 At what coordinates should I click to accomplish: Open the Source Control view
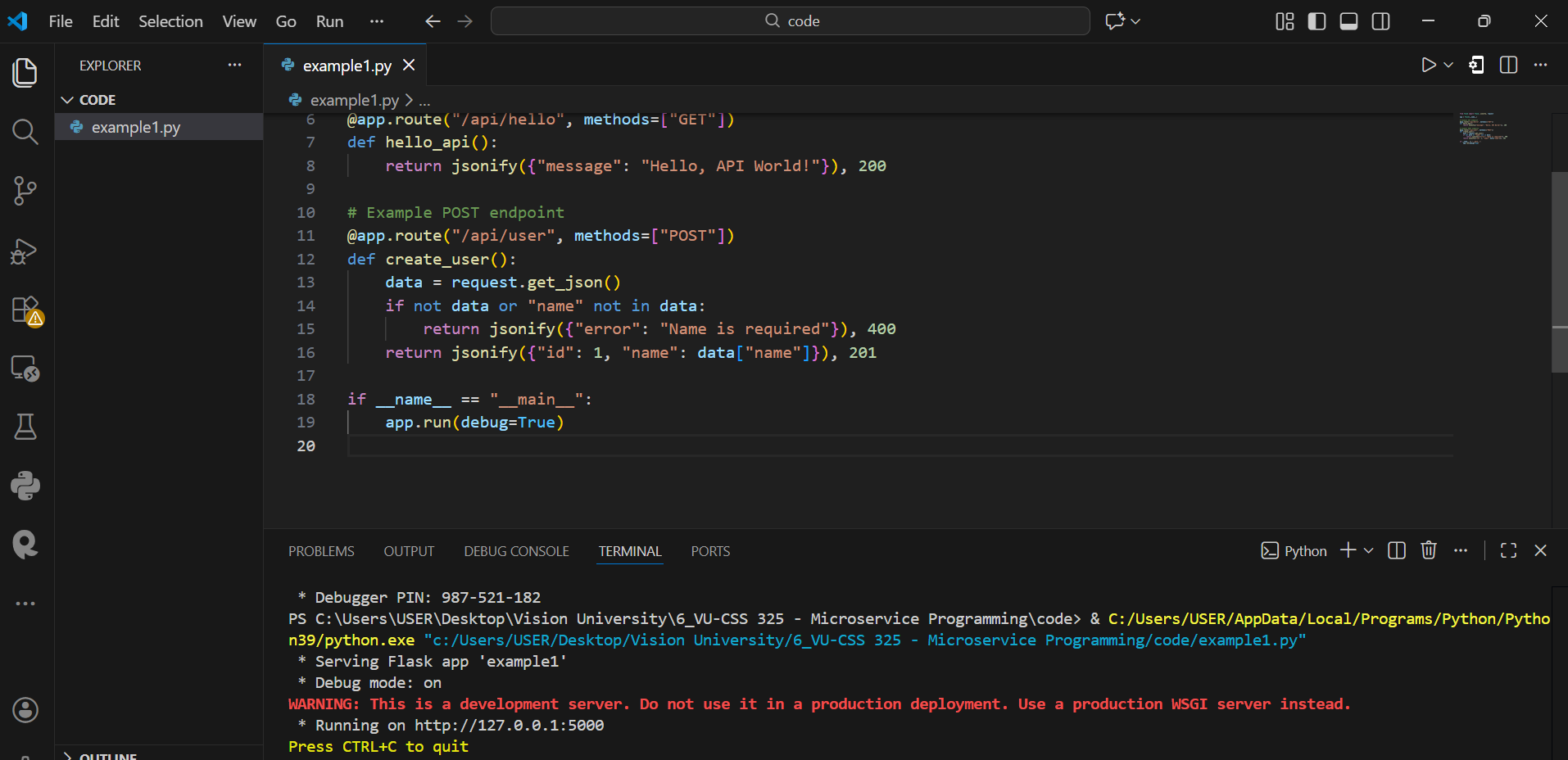pyautogui.click(x=25, y=191)
